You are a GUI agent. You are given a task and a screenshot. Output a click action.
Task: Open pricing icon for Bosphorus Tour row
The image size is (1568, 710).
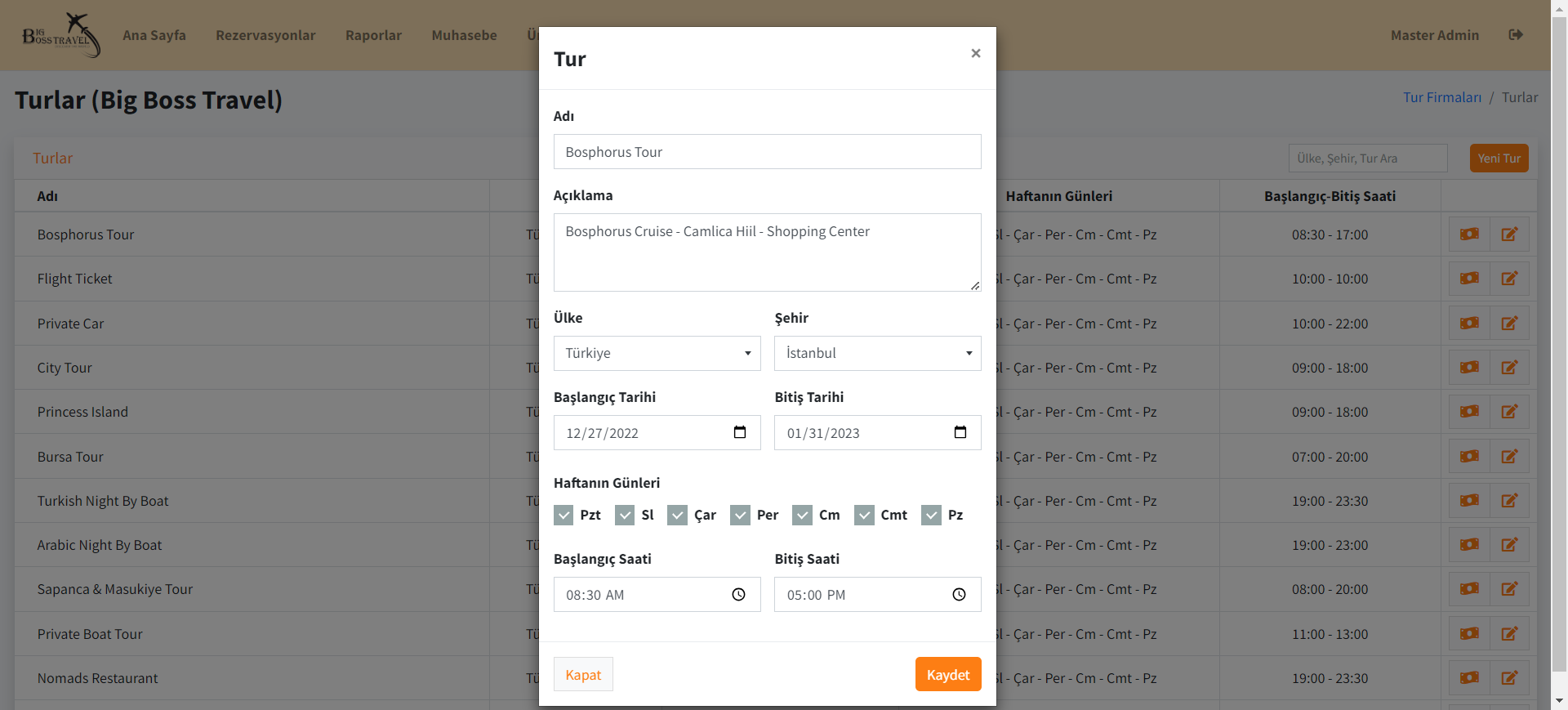tap(1469, 234)
